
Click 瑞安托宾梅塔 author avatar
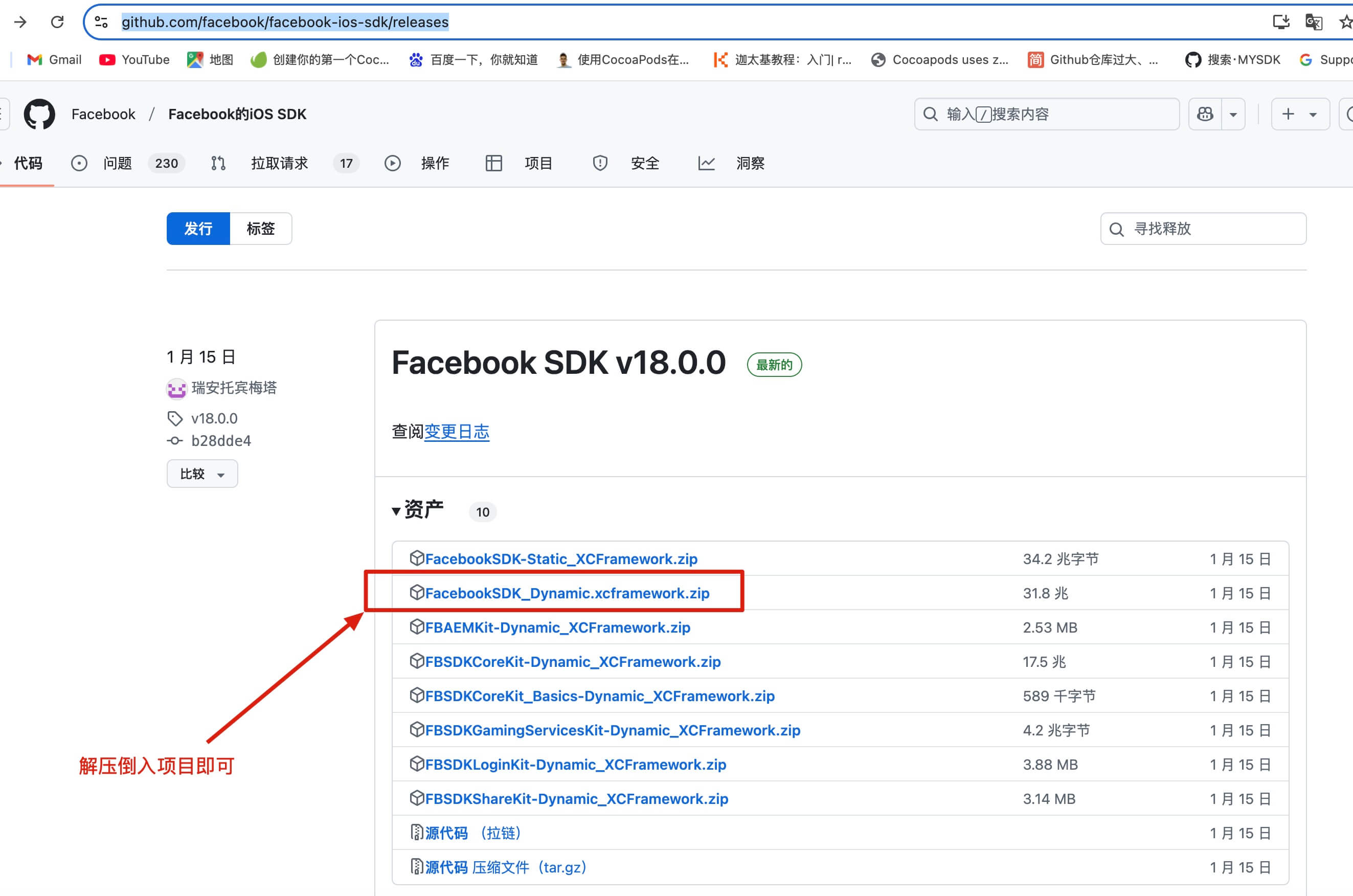tap(176, 389)
